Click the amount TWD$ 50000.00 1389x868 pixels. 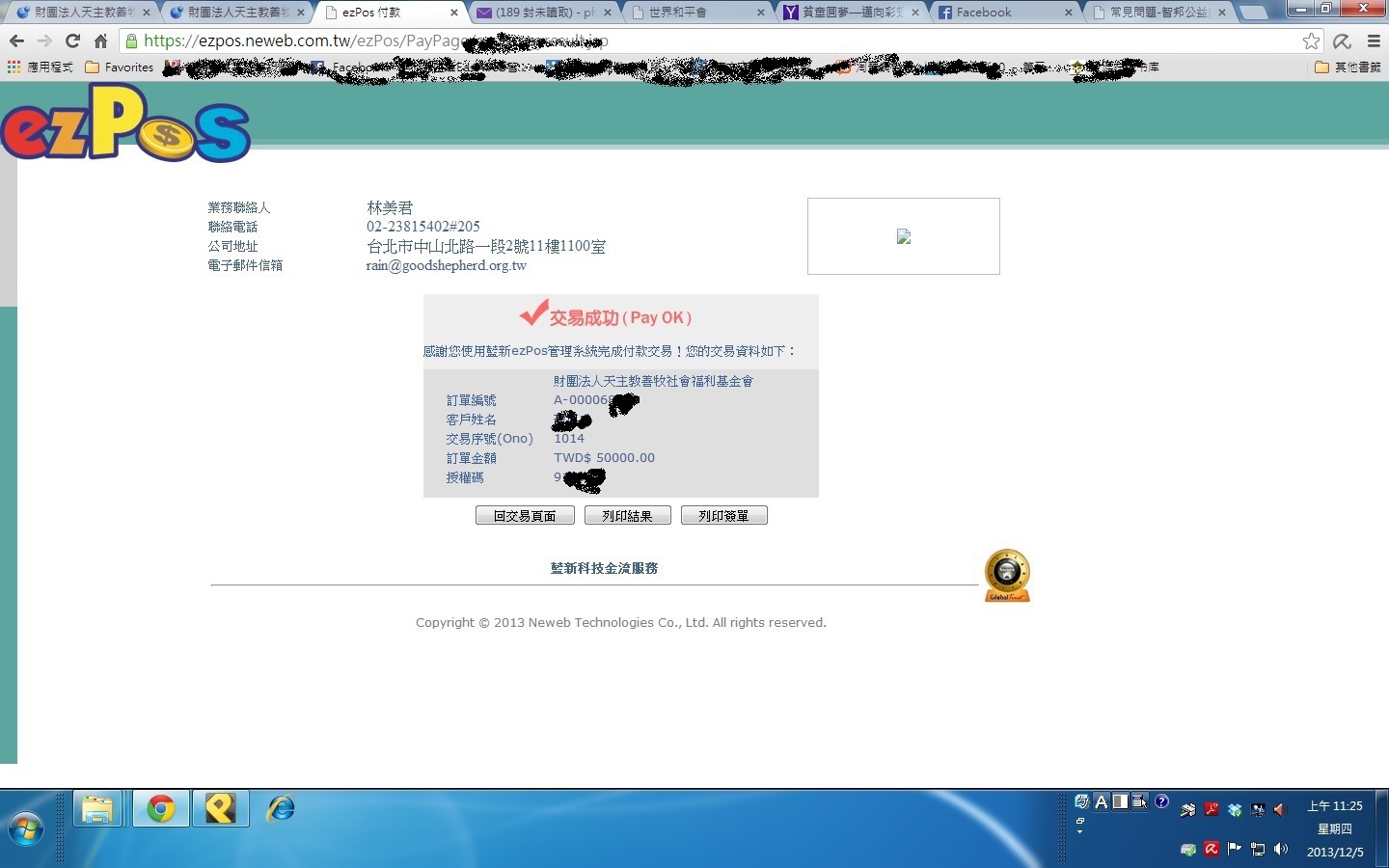pyautogui.click(x=604, y=458)
